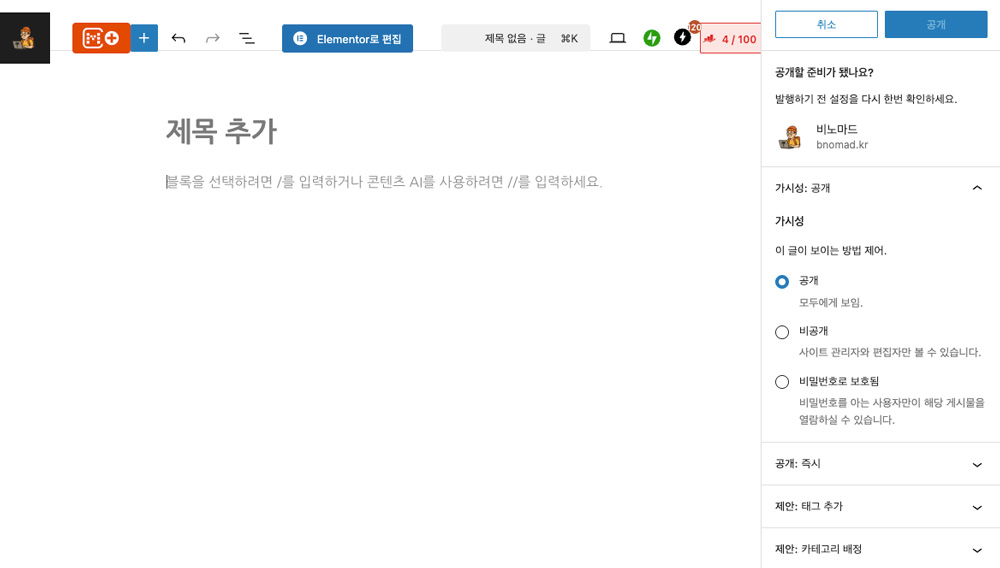This screenshot has height=568, width=1000.
Task: Select the 비공개 visibility radio option
Action: pos(782,332)
